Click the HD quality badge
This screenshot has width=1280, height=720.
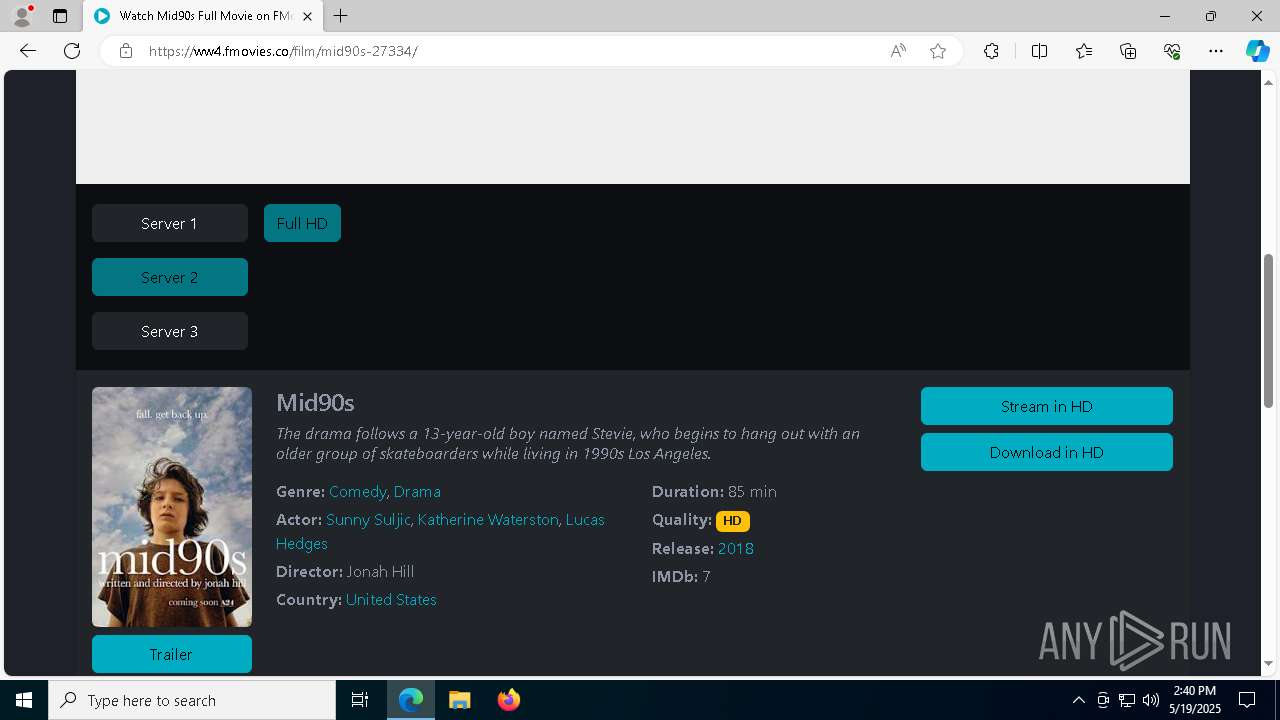pos(733,521)
